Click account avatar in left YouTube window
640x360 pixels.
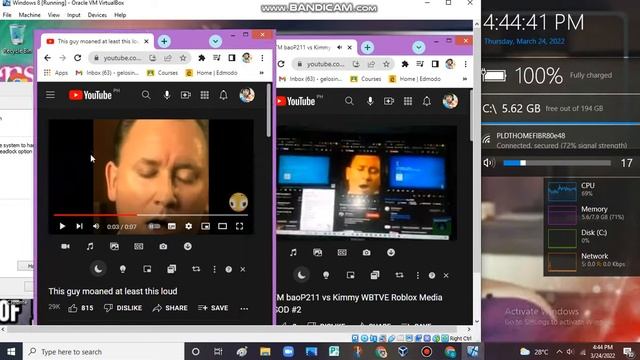pyautogui.click(x=247, y=95)
